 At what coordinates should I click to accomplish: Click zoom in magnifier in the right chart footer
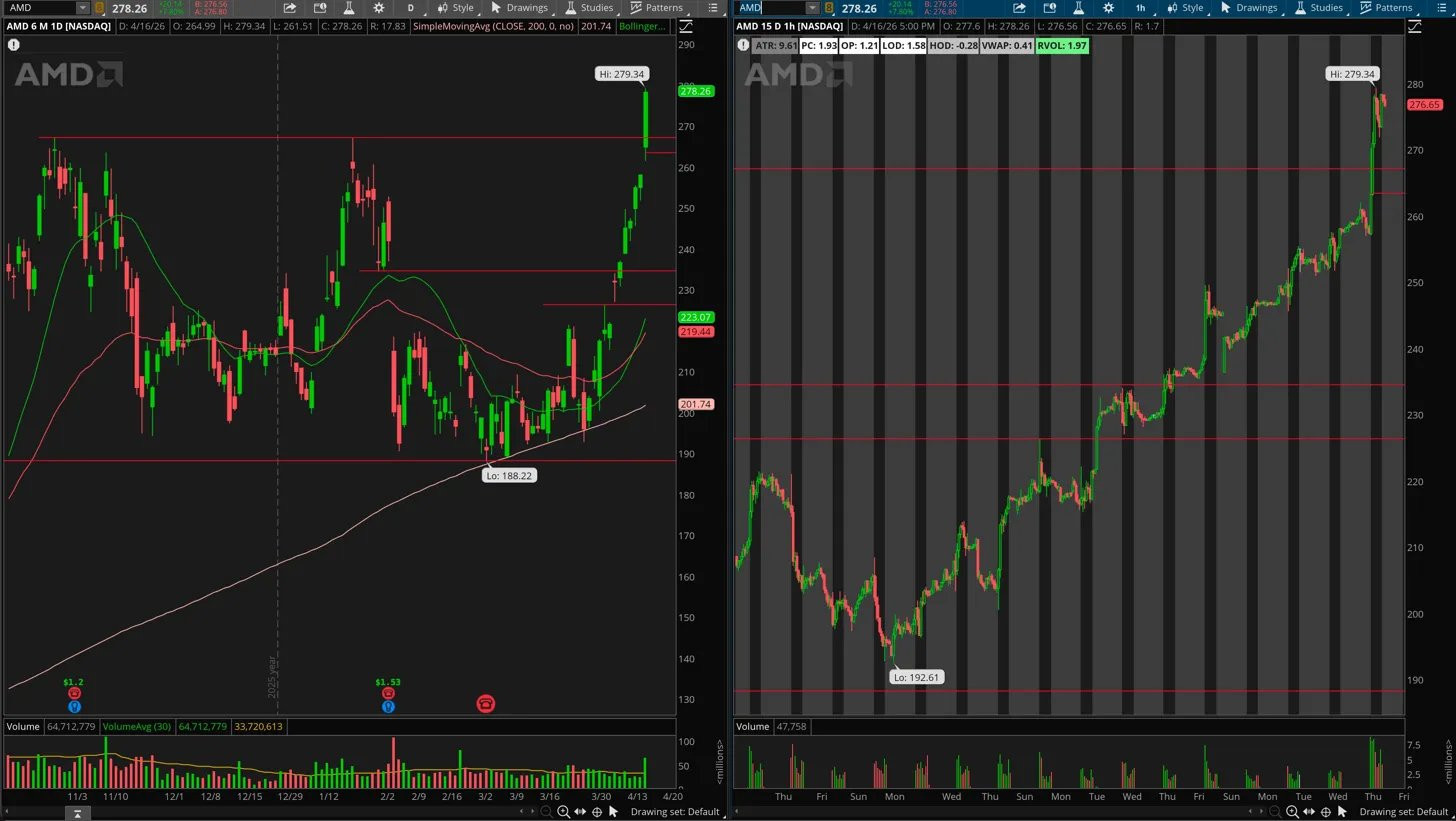pyautogui.click(x=1292, y=812)
